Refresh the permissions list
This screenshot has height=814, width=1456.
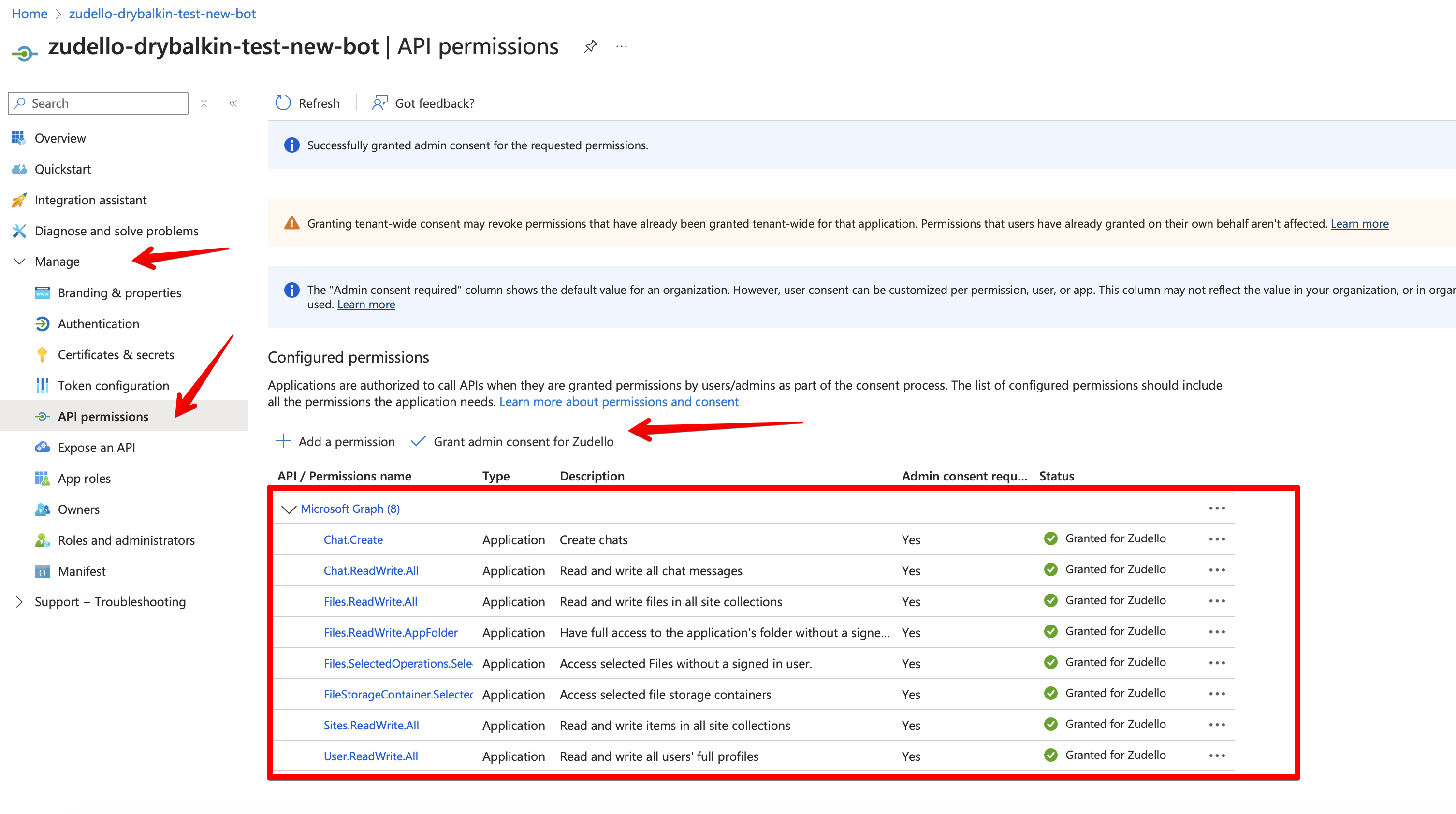point(307,103)
